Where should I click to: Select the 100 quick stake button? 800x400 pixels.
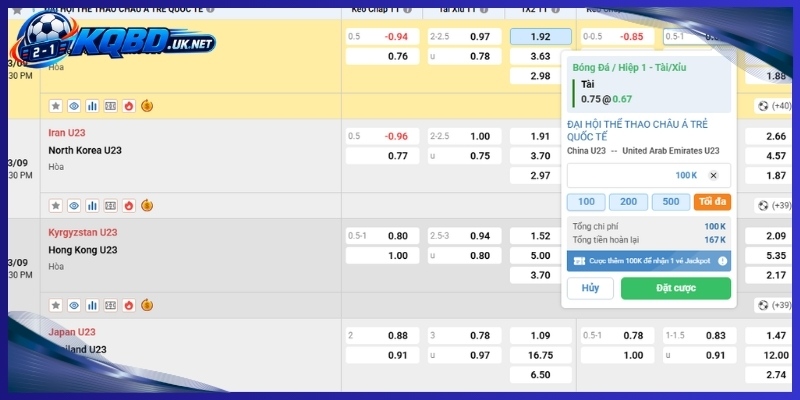[x=586, y=202]
